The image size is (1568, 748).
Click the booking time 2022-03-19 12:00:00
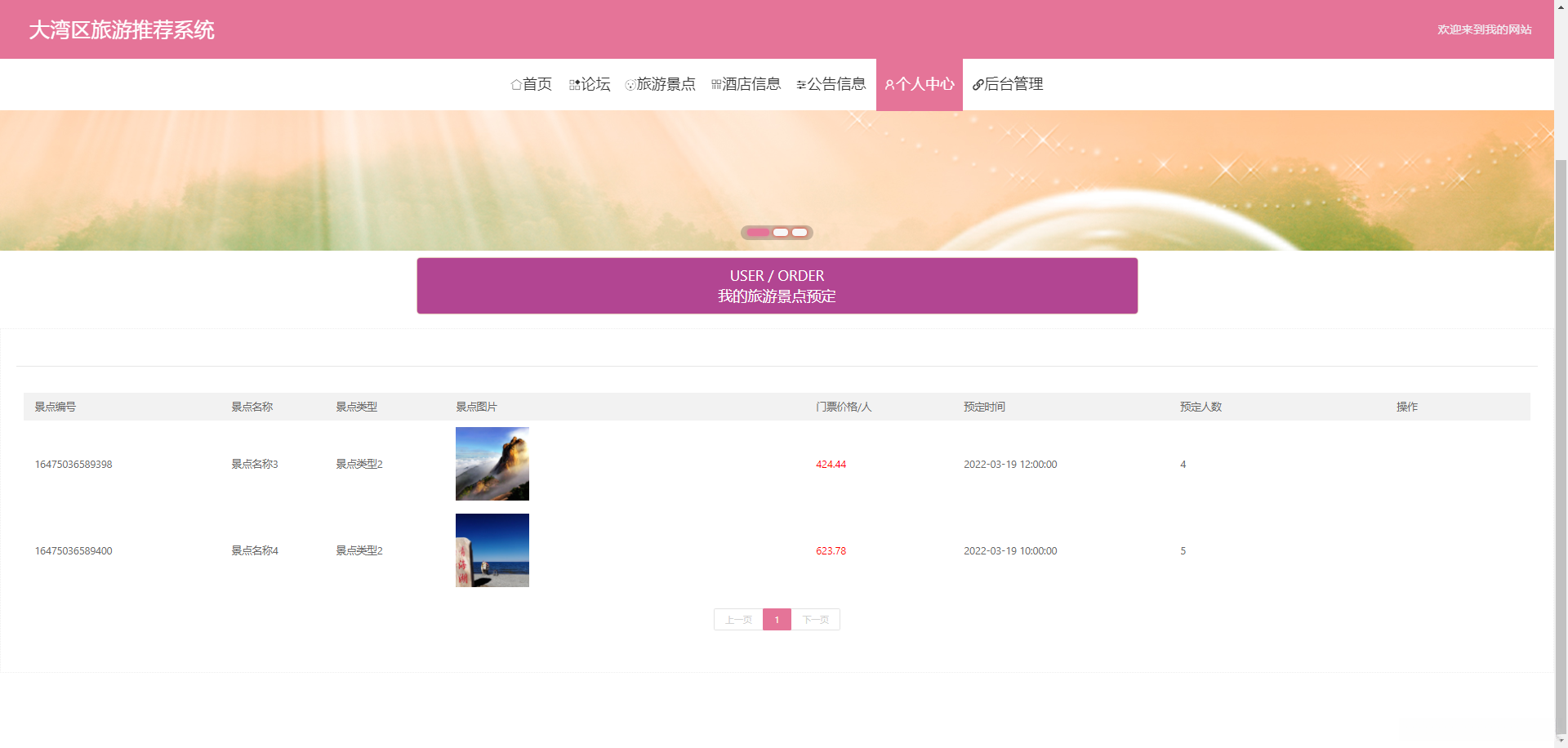point(1010,465)
